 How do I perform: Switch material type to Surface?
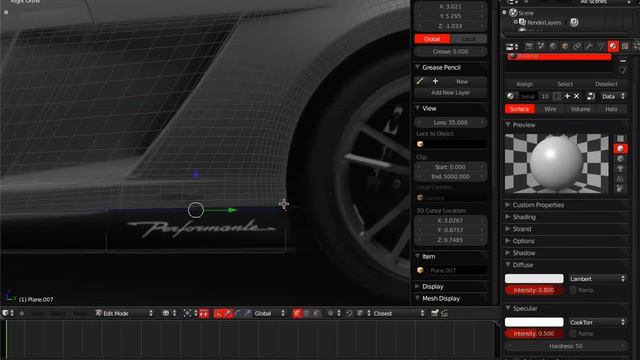[520, 109]
